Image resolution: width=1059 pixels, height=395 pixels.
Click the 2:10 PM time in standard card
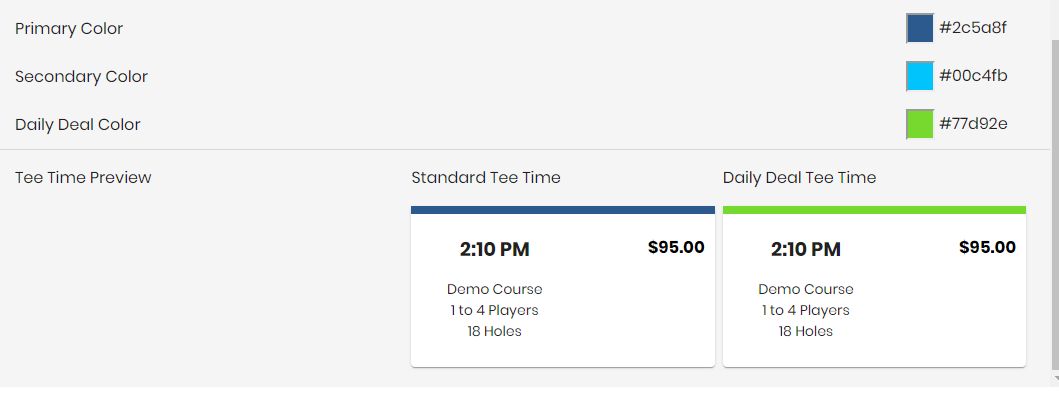pos(494,250)
